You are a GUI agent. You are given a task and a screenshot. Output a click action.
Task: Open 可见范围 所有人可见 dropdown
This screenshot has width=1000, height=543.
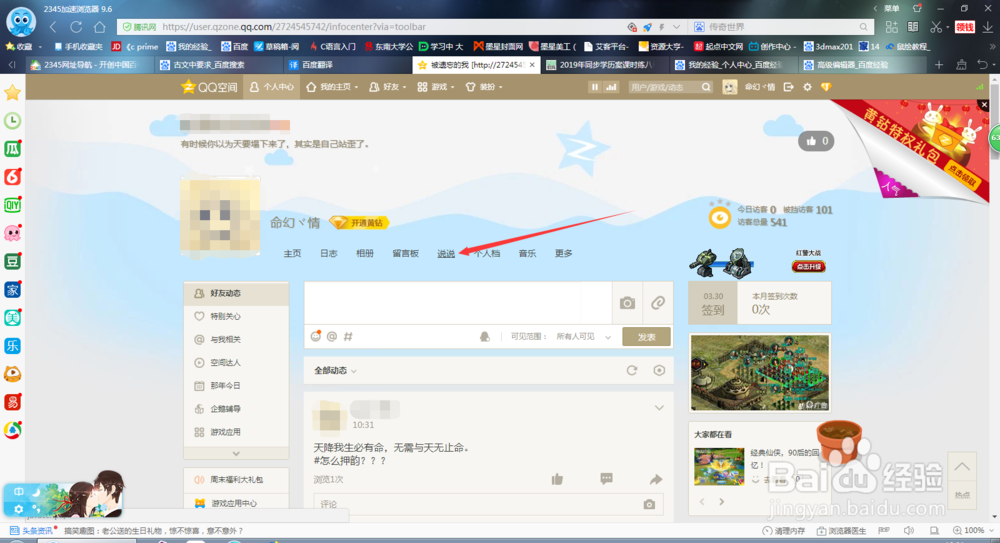click(x=584, y=336)
